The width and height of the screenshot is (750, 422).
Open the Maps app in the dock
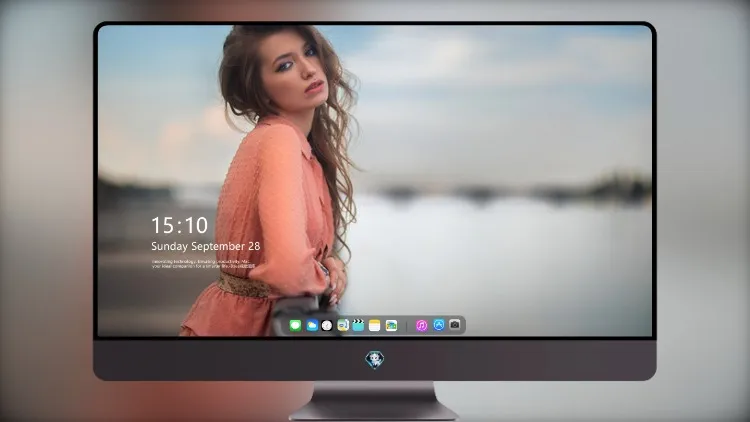pyautogui.click(x=343, y=325)
